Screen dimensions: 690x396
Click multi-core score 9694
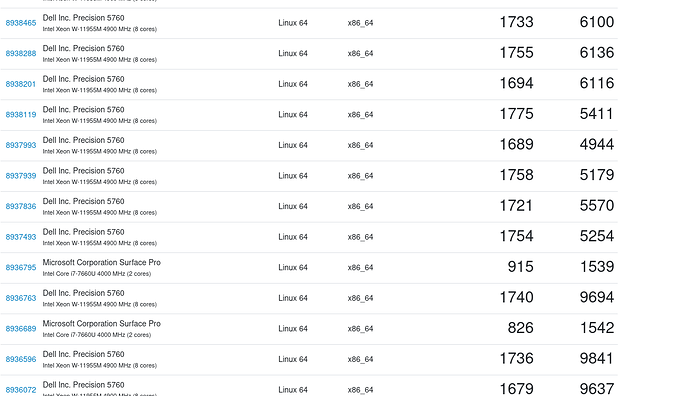click(x=596, y=297)
